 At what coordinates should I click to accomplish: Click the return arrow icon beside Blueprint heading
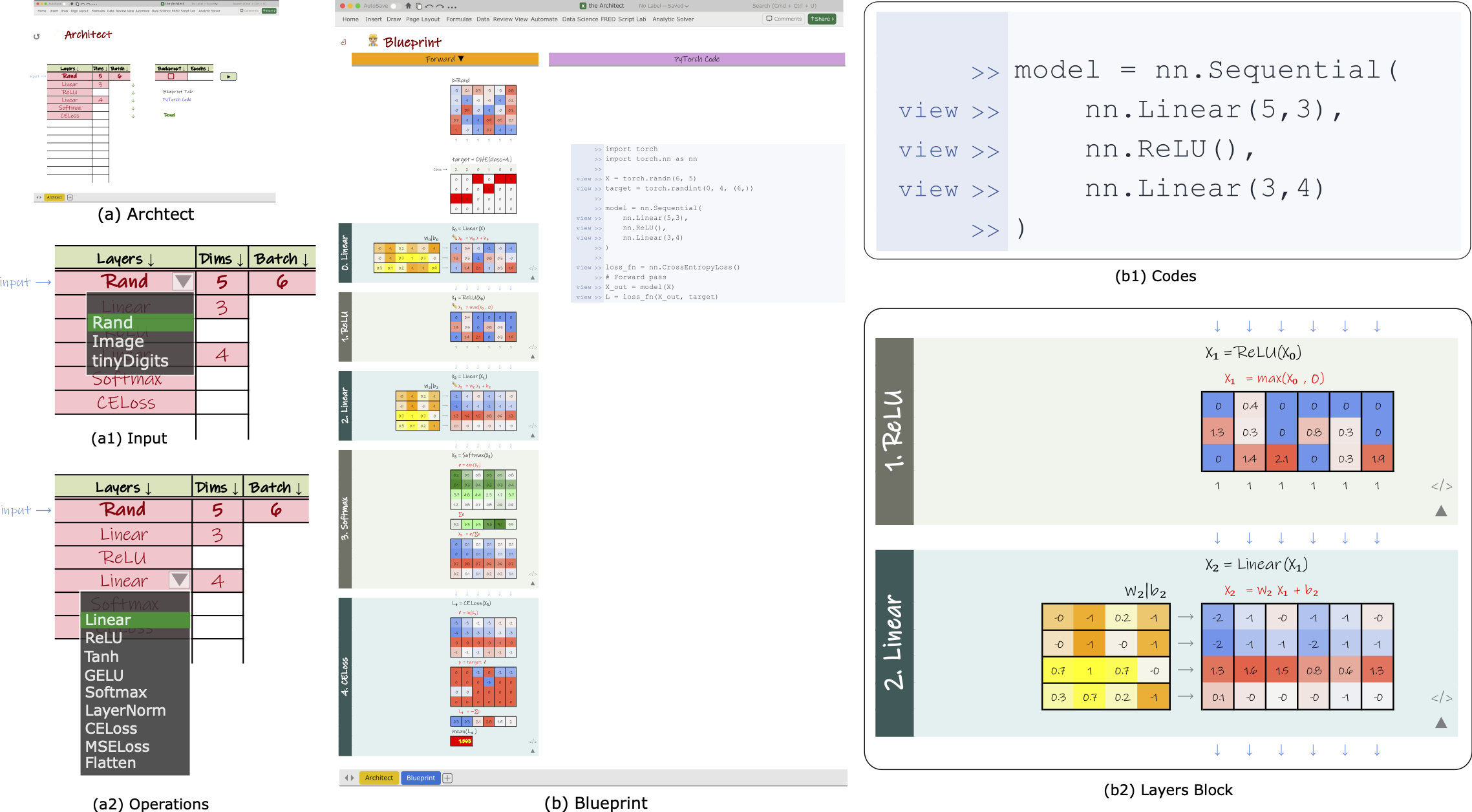pyautogui.click(x=343, y=43)
